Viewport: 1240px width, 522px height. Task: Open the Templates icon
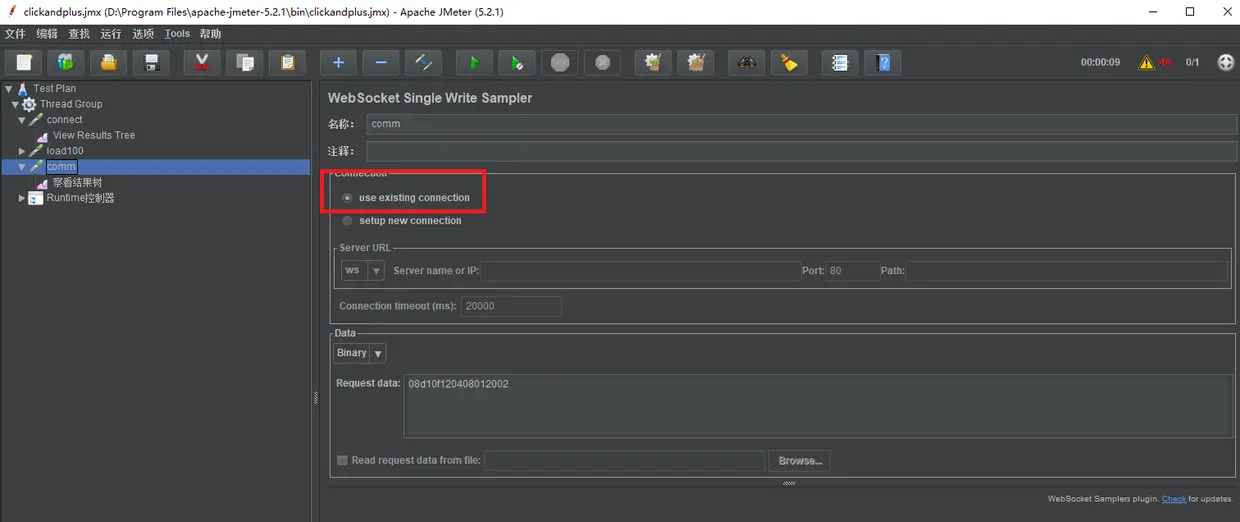click(x=65, y=62)
